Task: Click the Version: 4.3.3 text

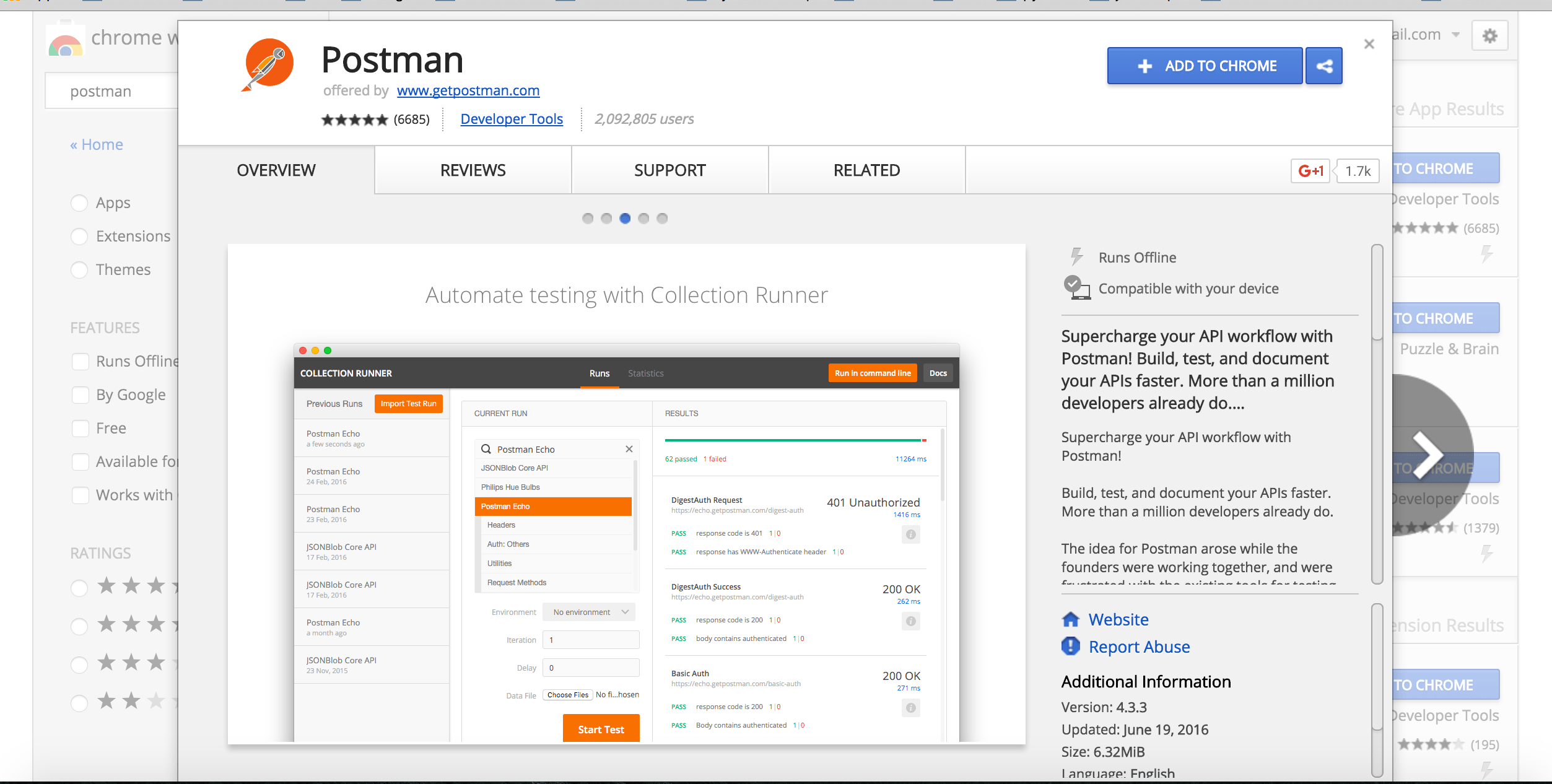Action: (1104, 707)
